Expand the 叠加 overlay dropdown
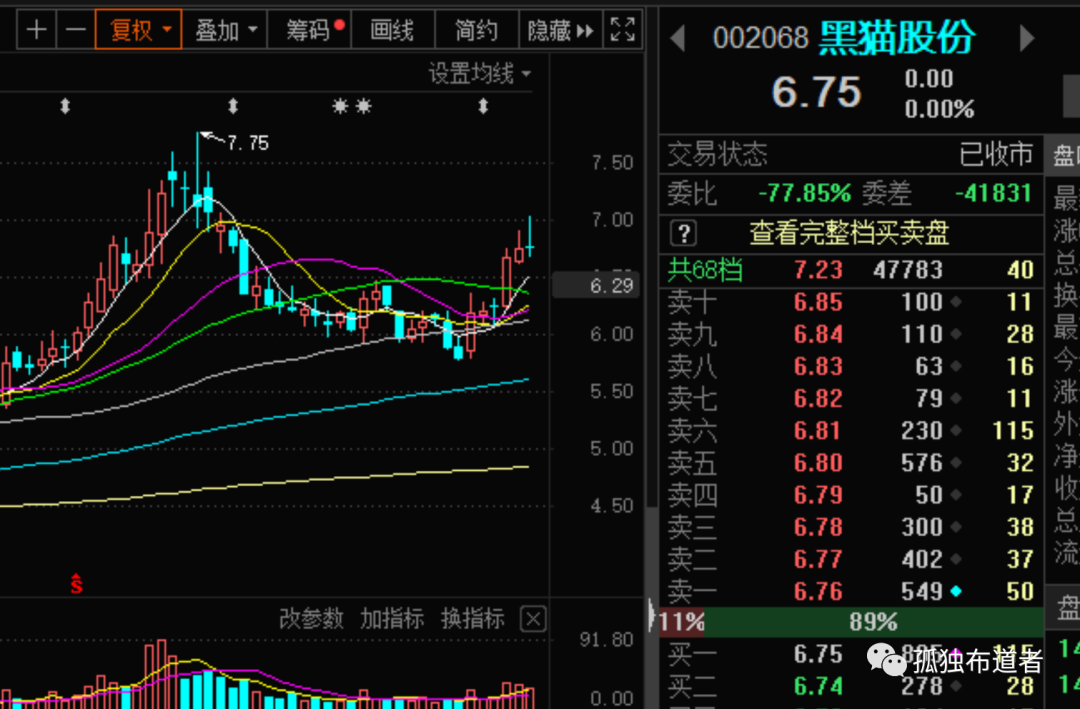Screen dimensions: 1080x709 coord(225,30)
